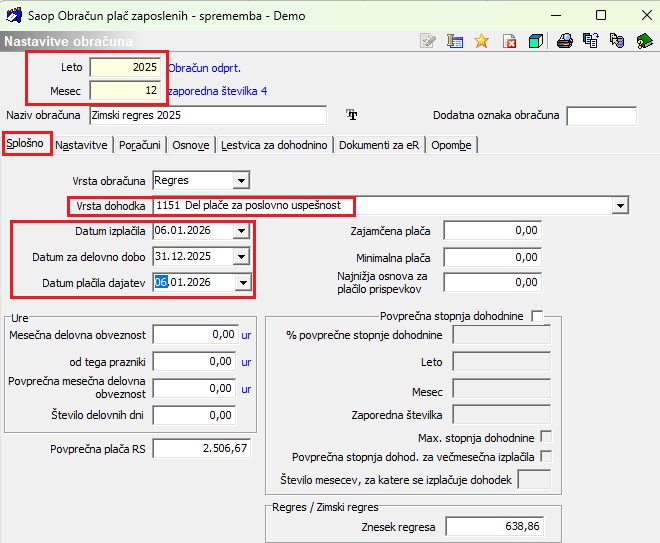Click the Datum plačila dajatev date value
The image size is (660, 543).
tap(183, 282)
